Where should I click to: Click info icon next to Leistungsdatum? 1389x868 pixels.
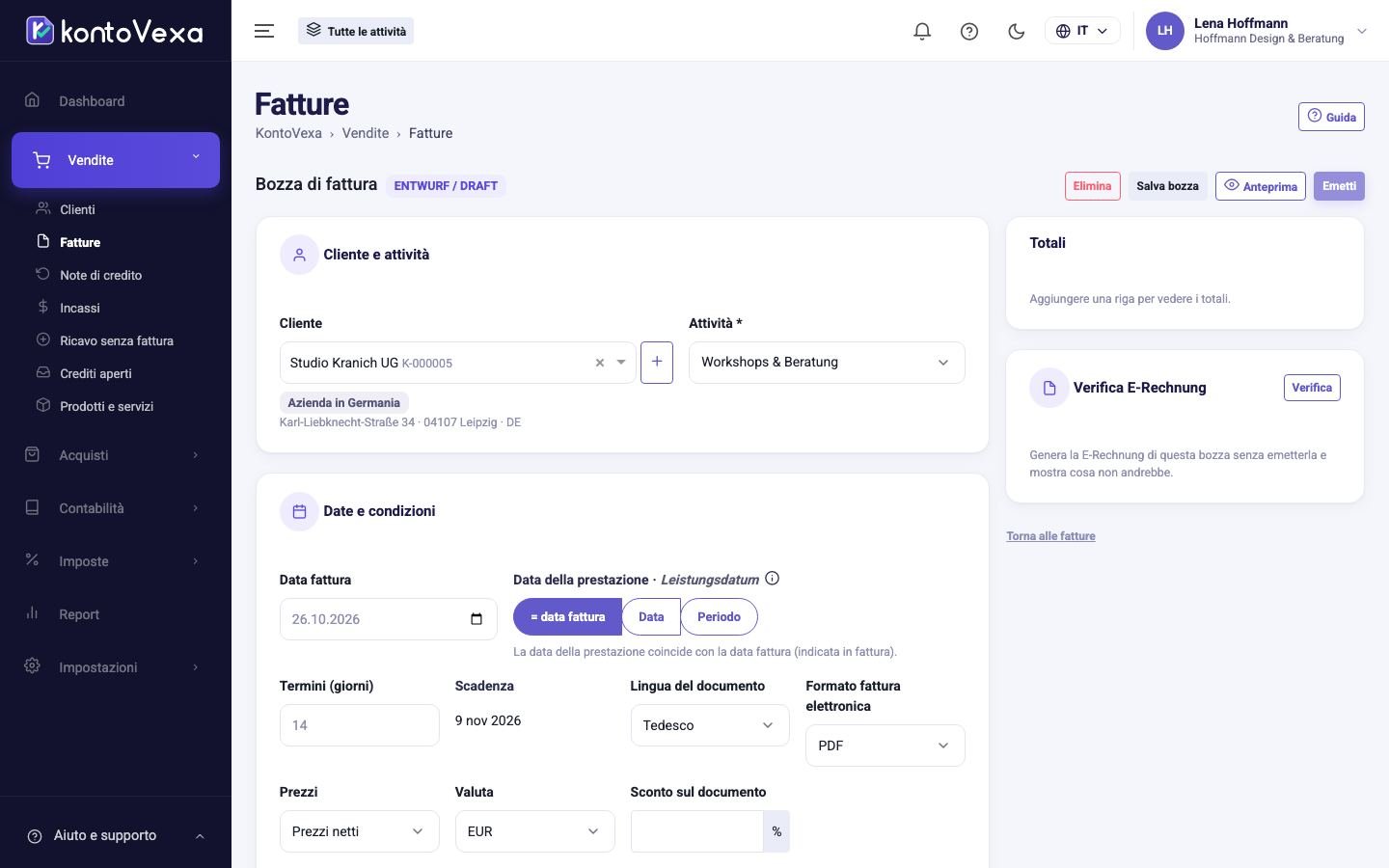pyautogui.click(x=772, y=579)
